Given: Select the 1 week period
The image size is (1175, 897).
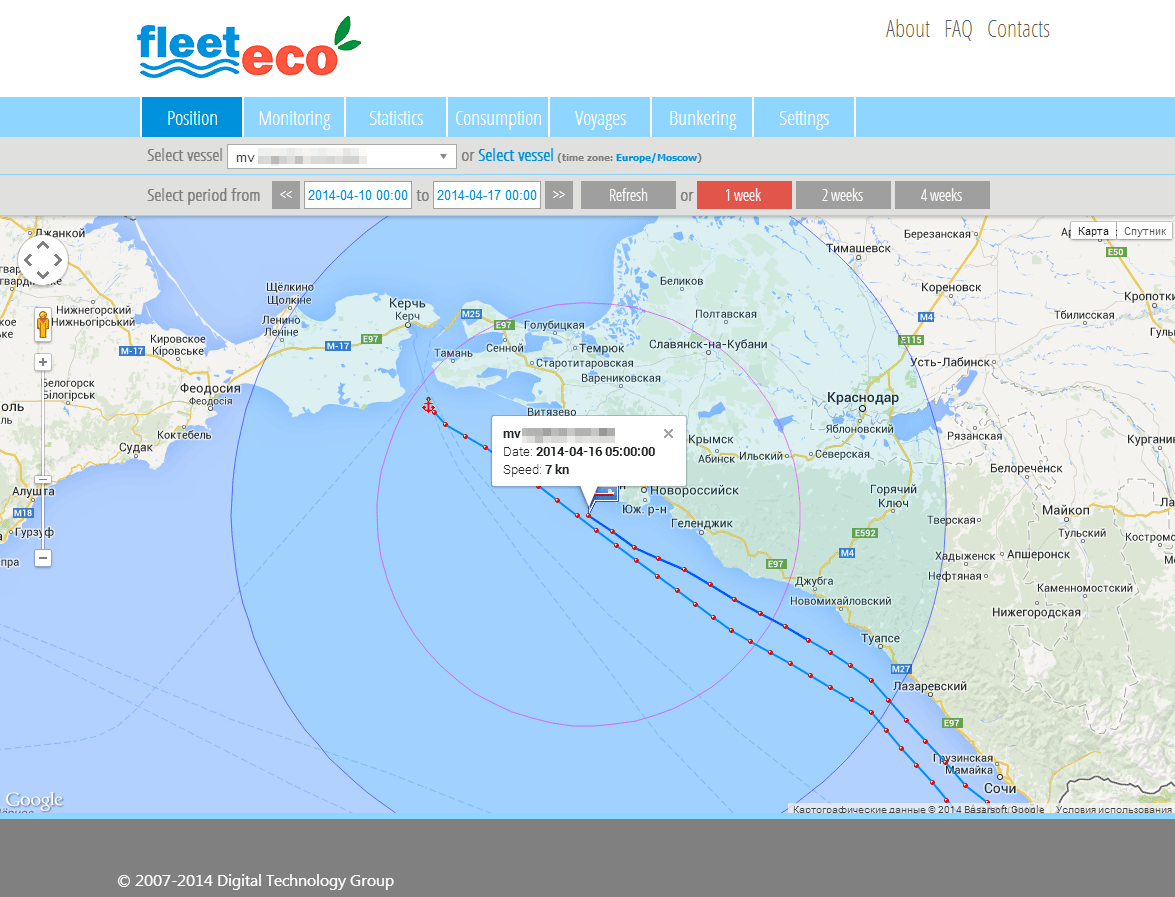Looking at the screenshot, I should (x=744, y=195).
